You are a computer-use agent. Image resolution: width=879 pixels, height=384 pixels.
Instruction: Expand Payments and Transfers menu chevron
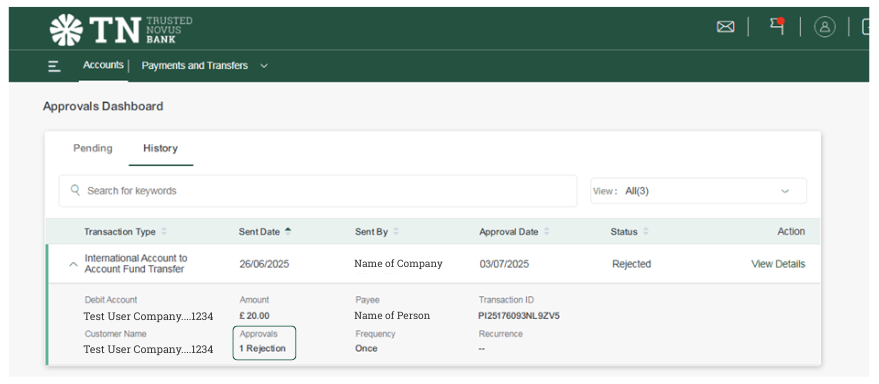264,66
